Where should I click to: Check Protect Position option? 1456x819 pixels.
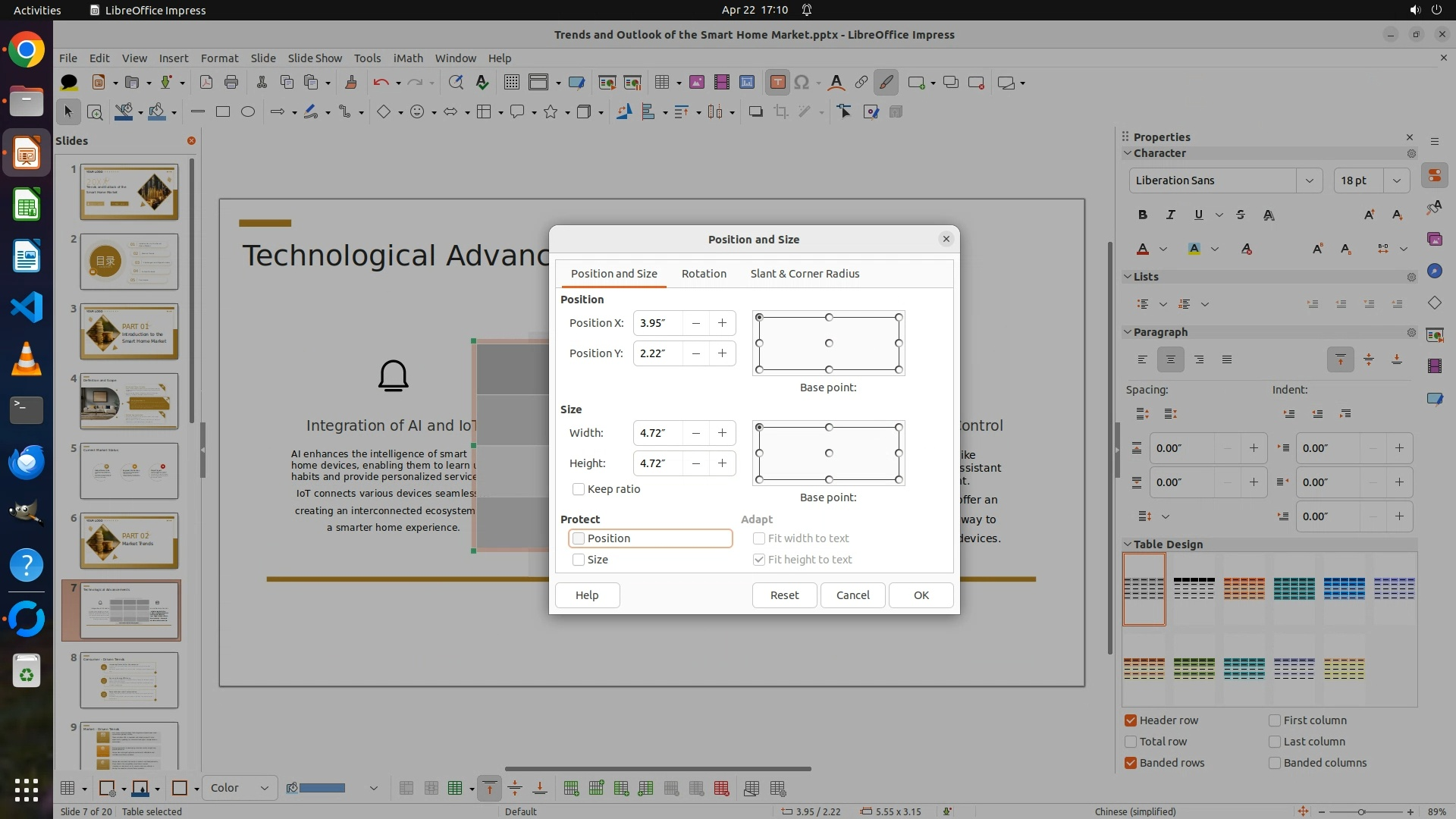tap(579, 538)
